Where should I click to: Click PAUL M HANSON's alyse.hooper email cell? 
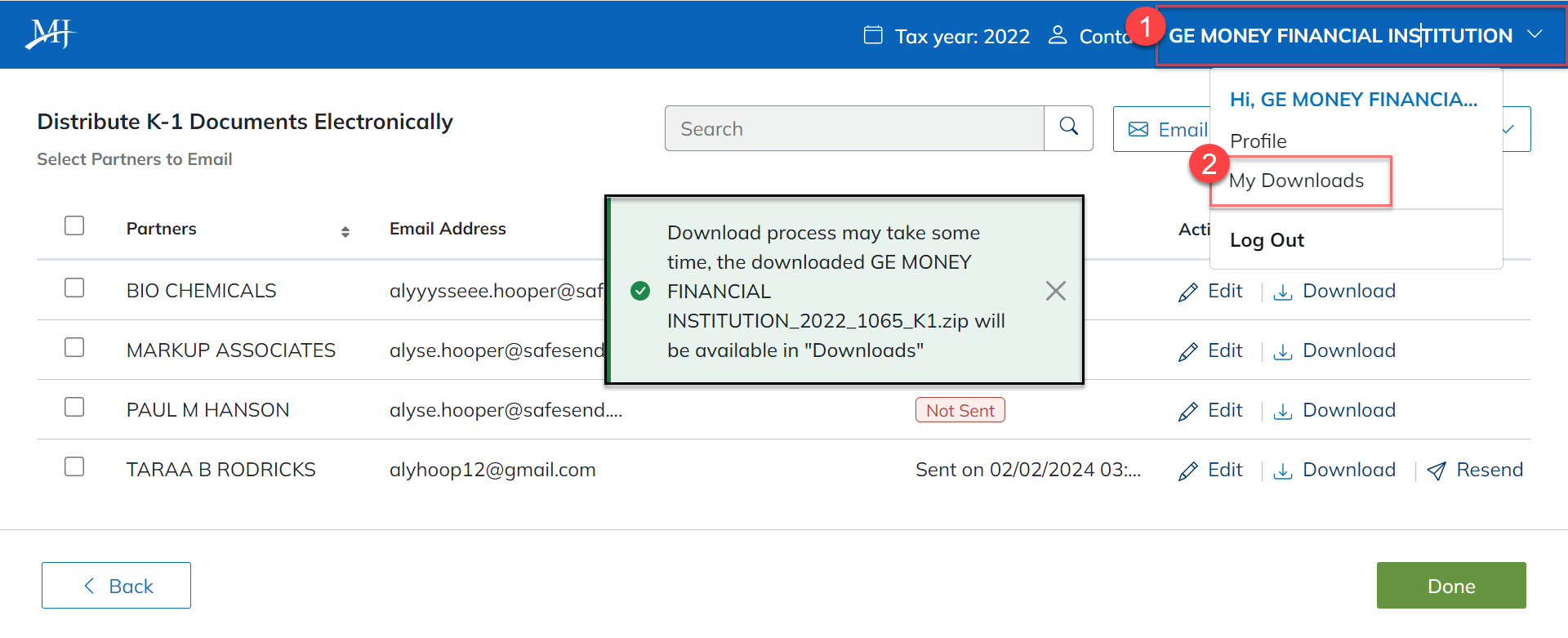[506, 410]
